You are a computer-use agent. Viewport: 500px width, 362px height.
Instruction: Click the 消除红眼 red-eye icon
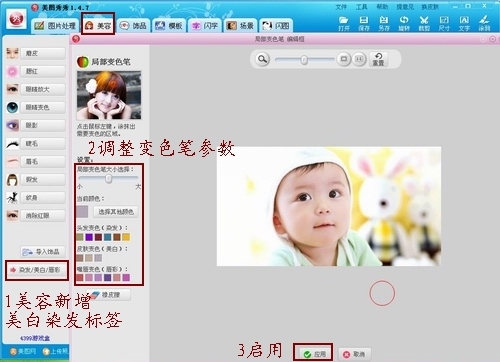(x=12, y=215)
